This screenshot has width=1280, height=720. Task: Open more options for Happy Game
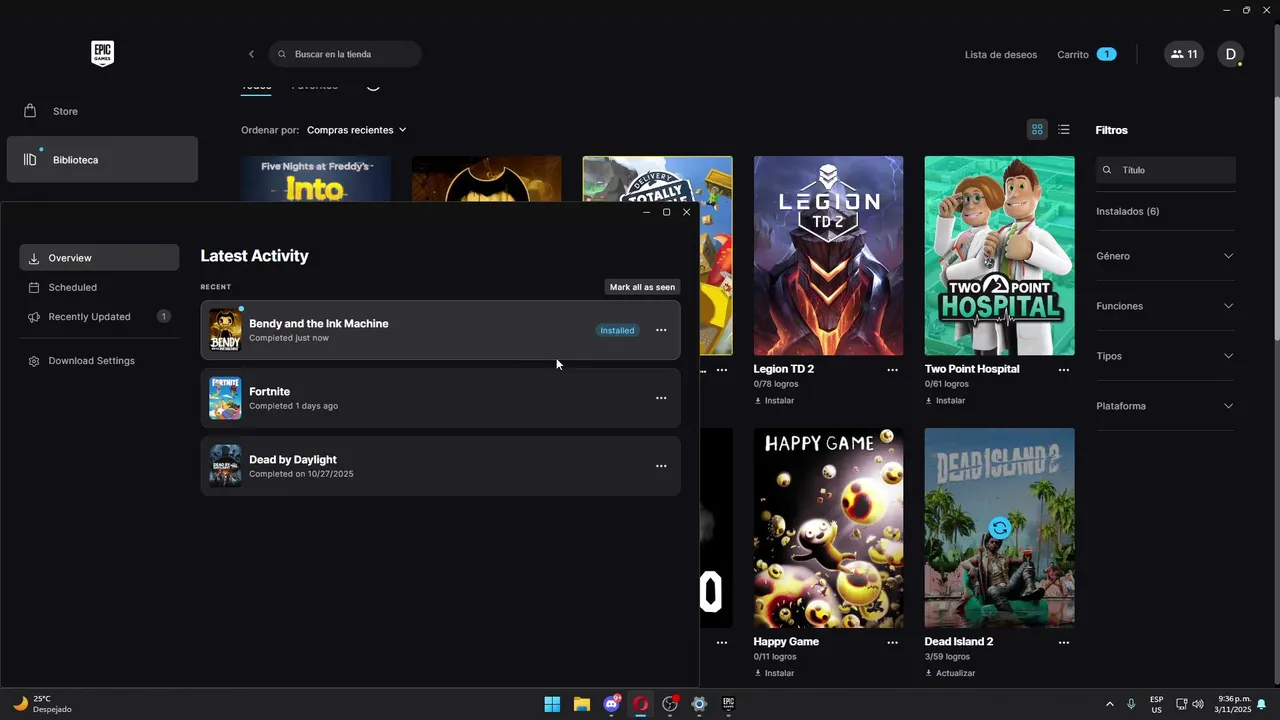click(892, 643)
